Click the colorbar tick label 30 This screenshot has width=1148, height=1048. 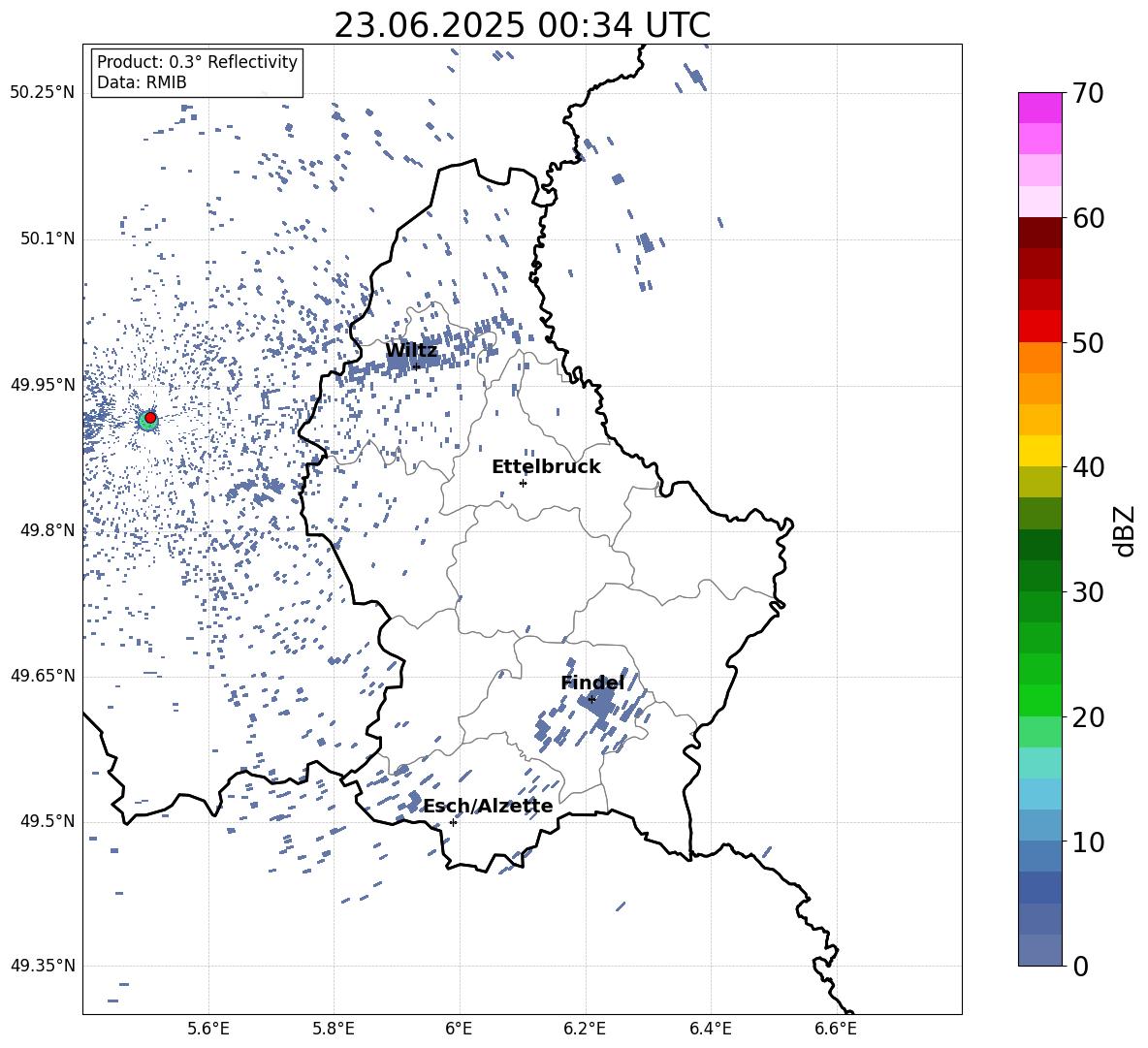[x=1088, y=592]
